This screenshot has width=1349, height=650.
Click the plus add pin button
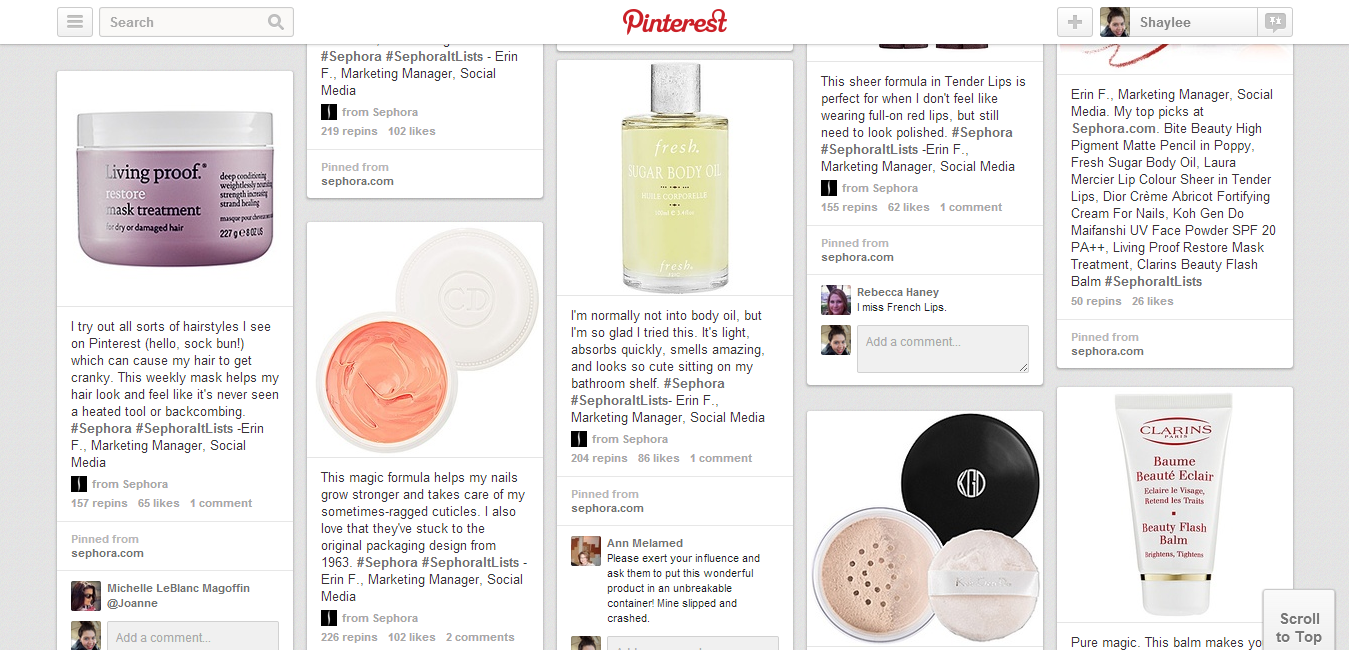[x=1075, y=22]
